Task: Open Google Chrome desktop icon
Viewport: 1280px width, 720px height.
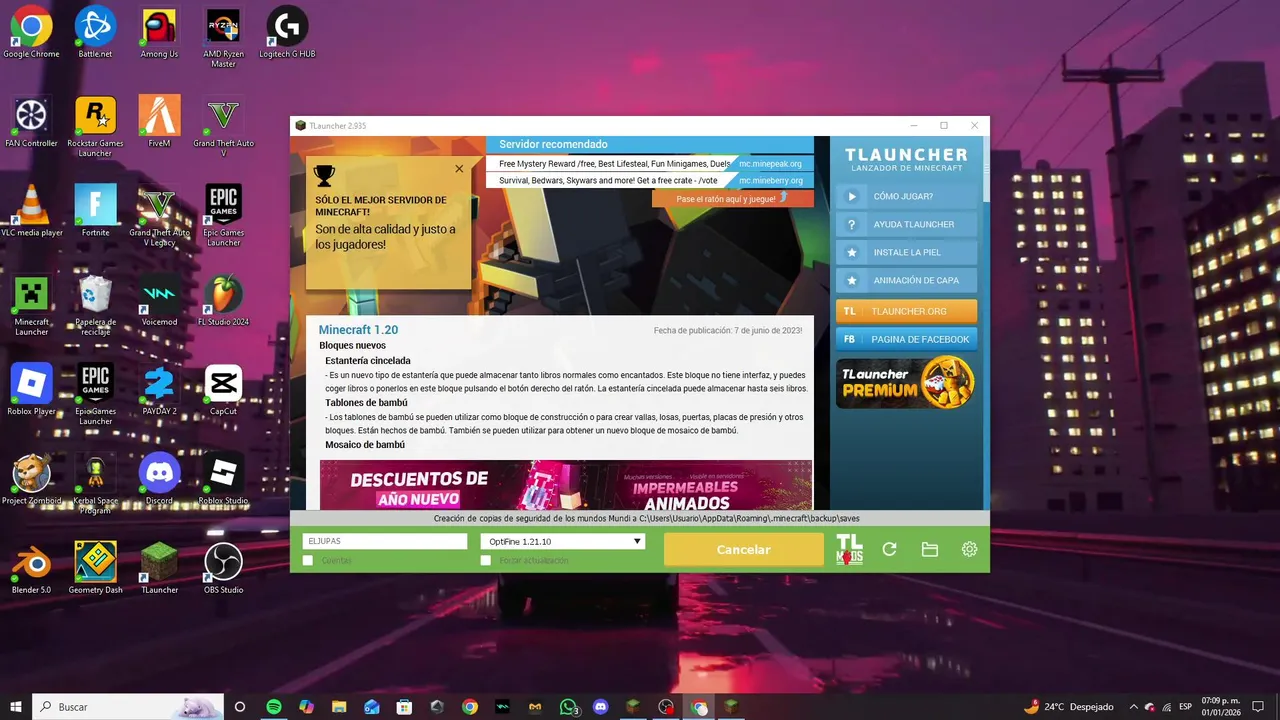Action: coord(31,32)
